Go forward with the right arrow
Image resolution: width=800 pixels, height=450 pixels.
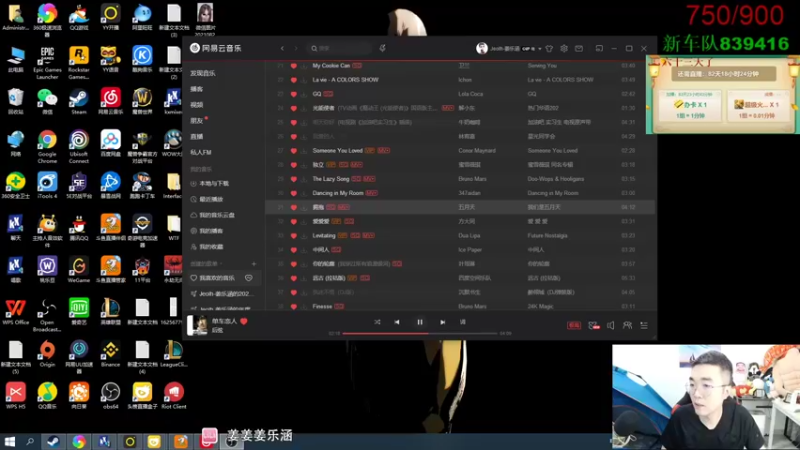(295, 48)
